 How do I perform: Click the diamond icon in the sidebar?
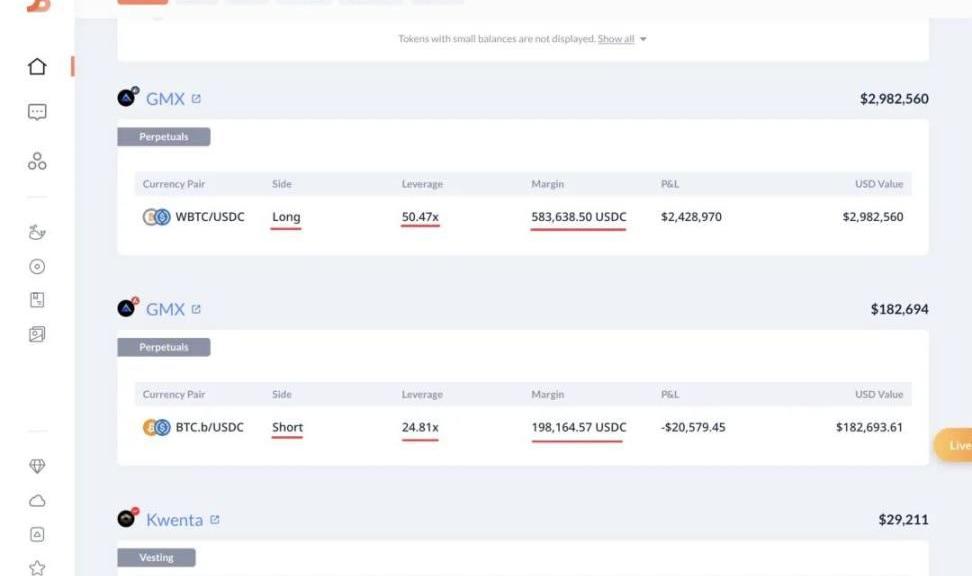[x=37, y=466]
